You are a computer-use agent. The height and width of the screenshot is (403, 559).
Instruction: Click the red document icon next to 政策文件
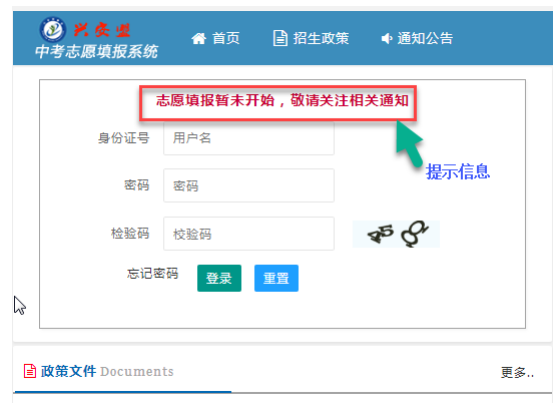[x=30, y=371]
